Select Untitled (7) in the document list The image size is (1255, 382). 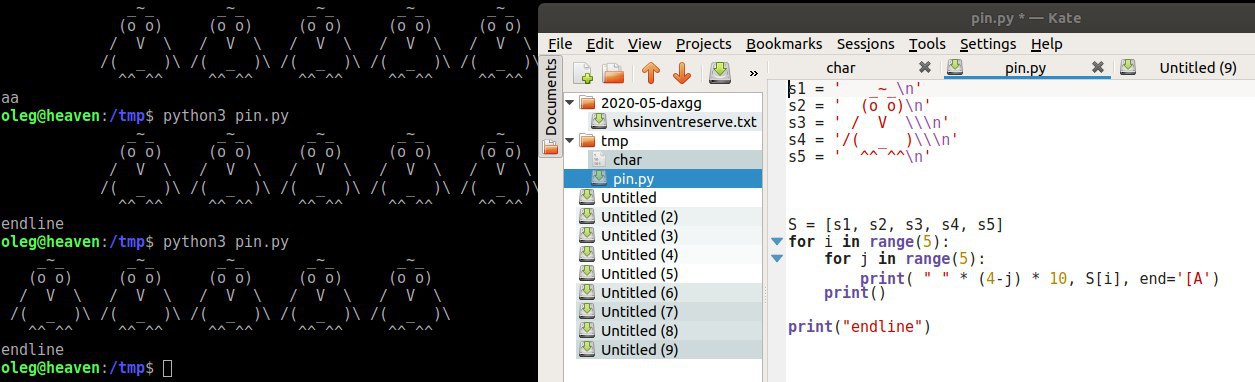pos(640,312)
